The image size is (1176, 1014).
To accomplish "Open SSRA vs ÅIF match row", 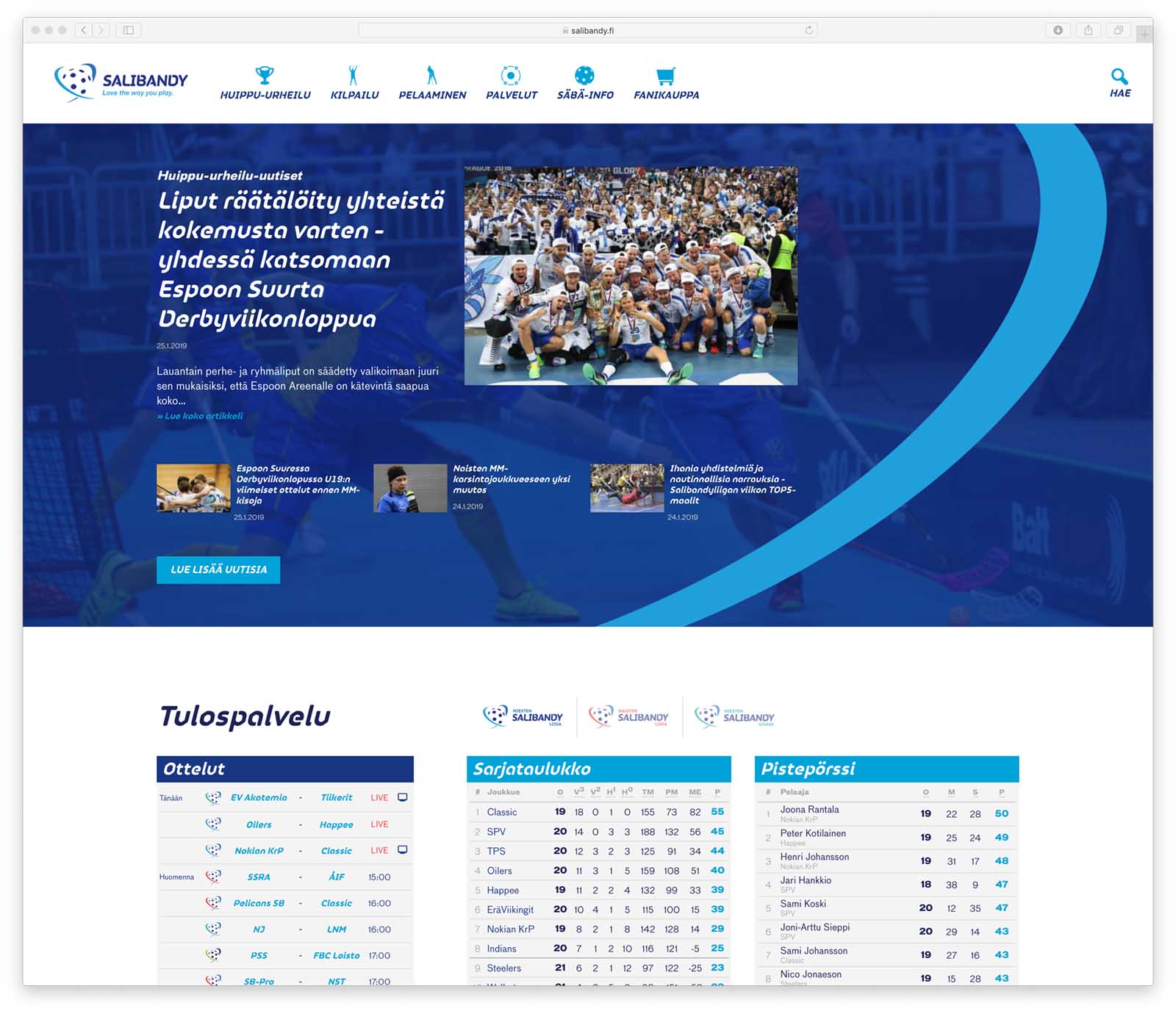I will click(x=285, y=877).
